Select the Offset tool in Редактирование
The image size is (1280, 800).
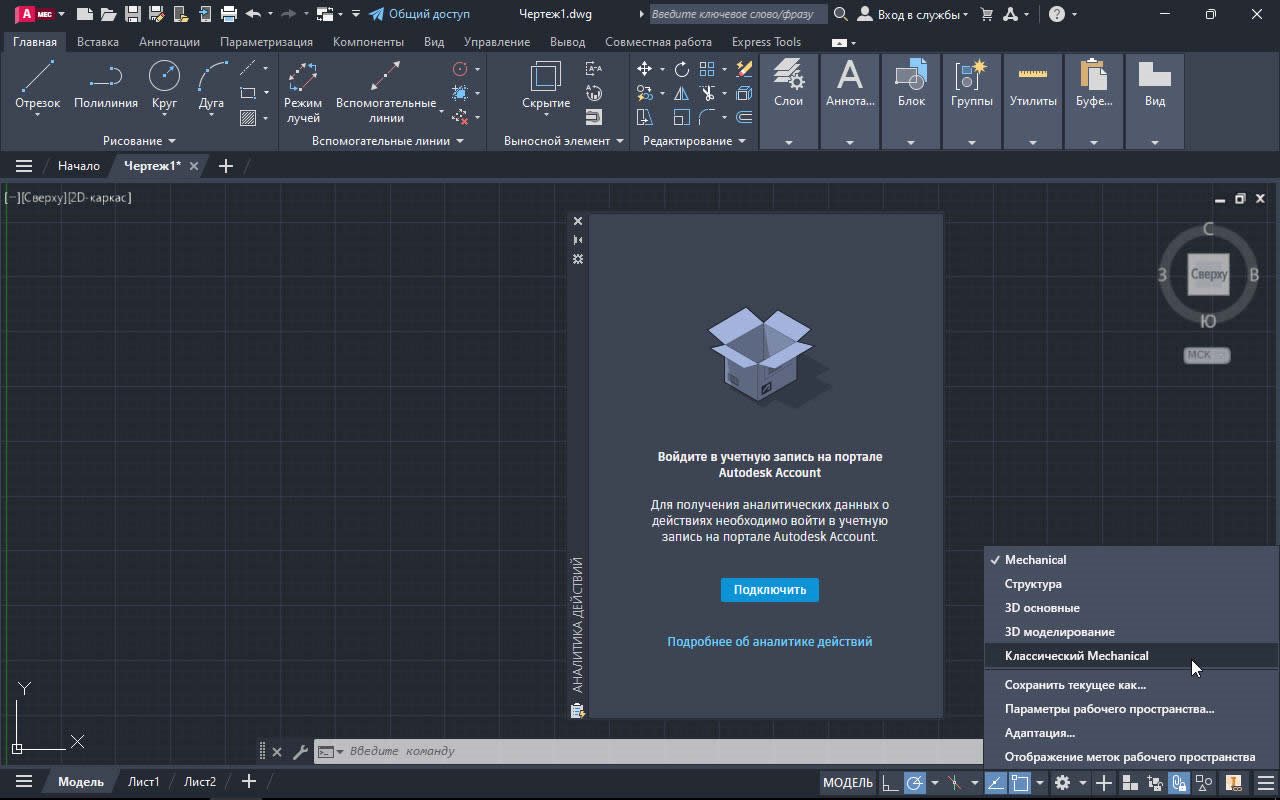(x=744, y=117)
